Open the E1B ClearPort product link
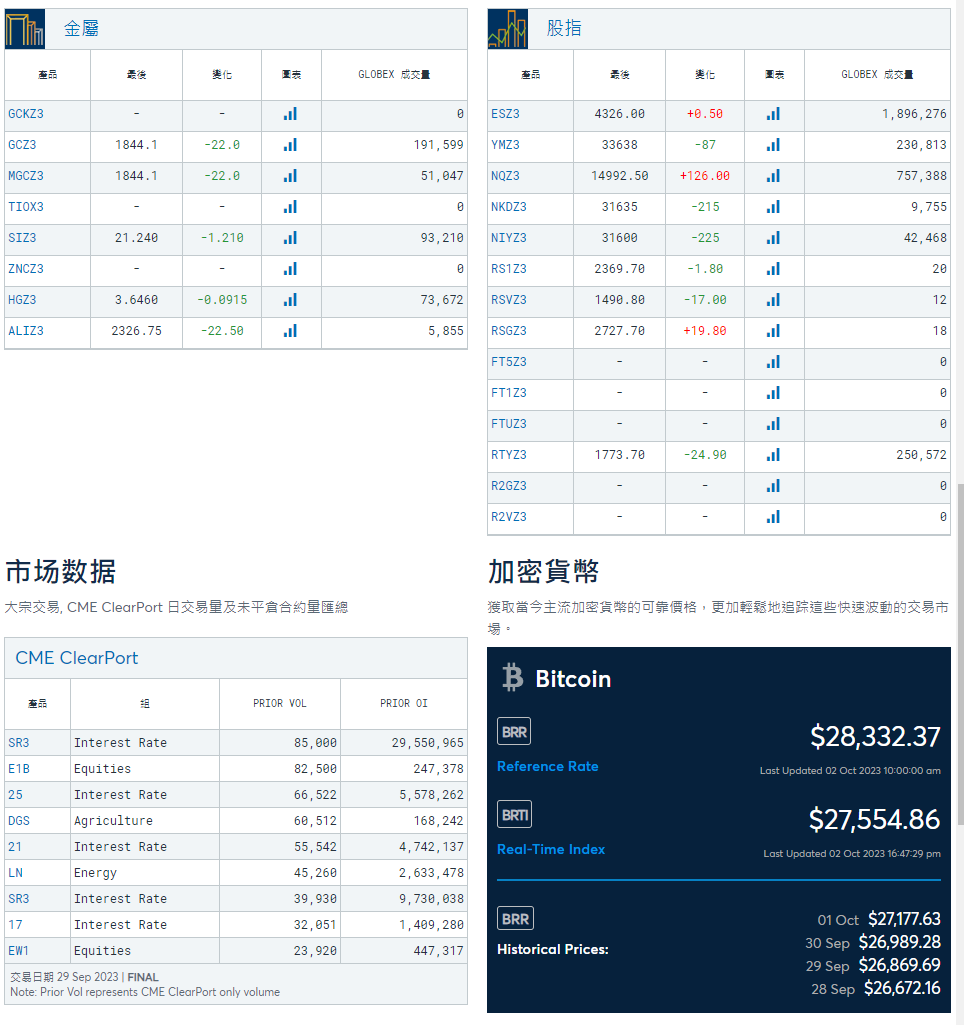Screen dimensions: 964x1025 [x=19, y=769]
